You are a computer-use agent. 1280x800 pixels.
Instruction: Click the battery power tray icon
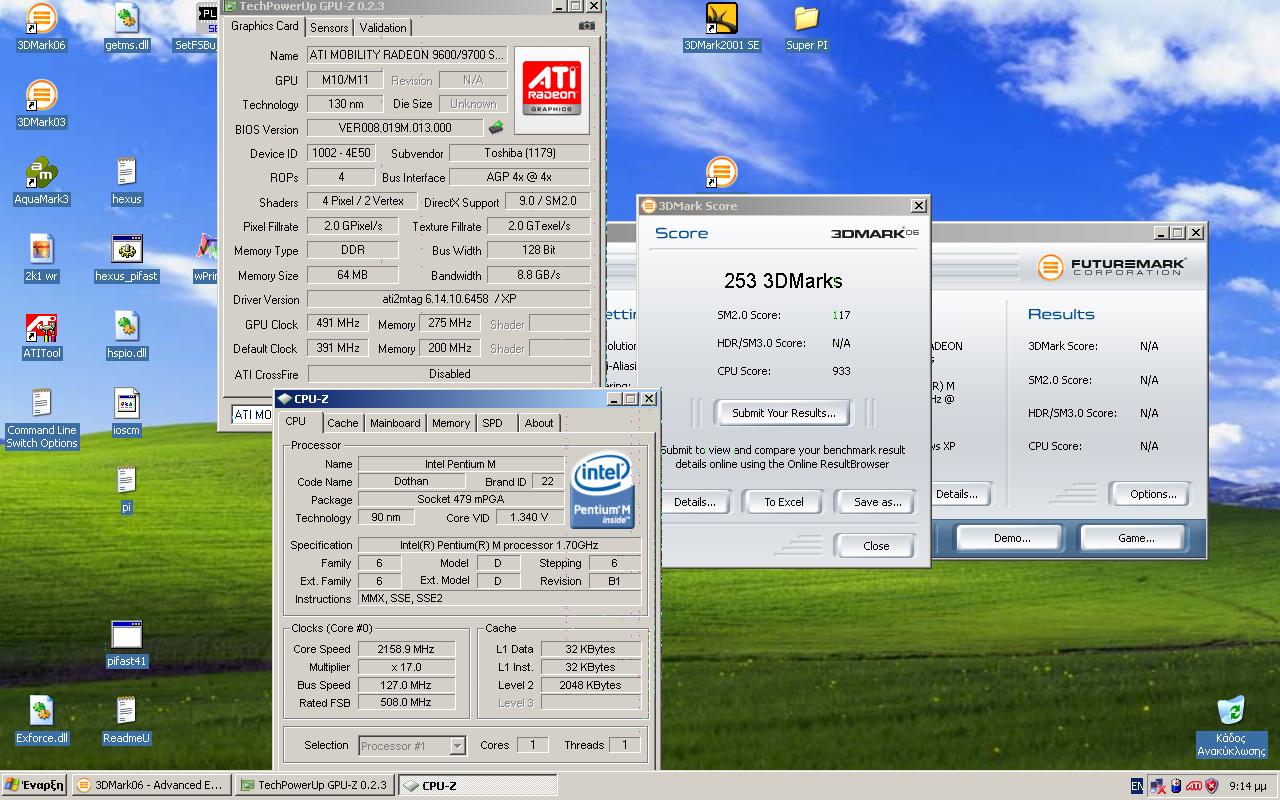click(1176, 786)
